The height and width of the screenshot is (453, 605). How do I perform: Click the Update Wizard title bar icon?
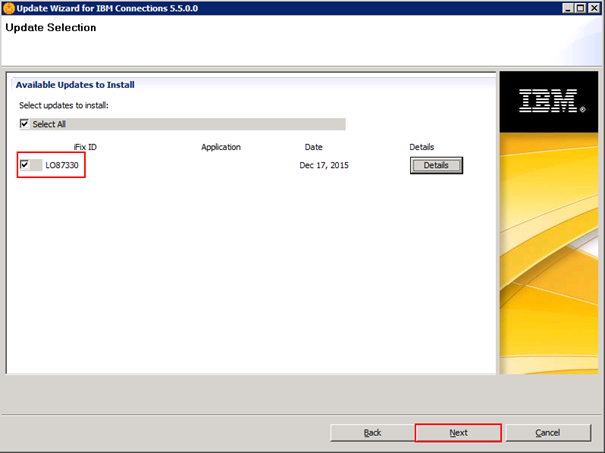tap(9, 9)
